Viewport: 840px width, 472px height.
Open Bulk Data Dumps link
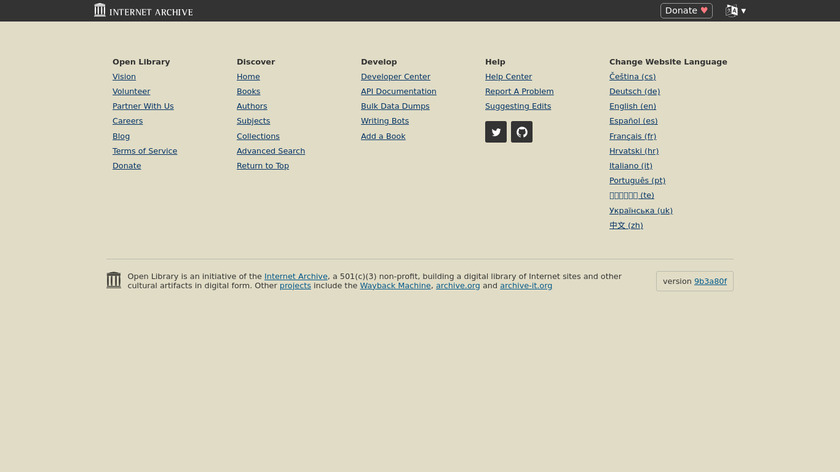point(395,106)
